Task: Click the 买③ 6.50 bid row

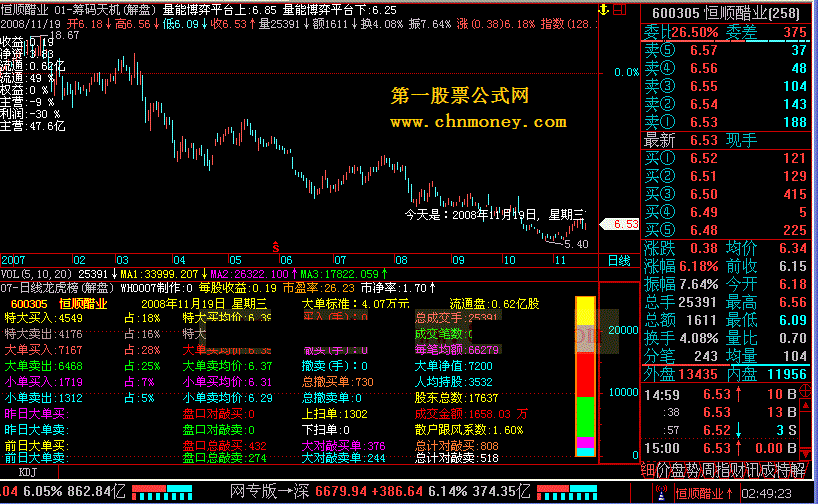Action: (726, 194)
